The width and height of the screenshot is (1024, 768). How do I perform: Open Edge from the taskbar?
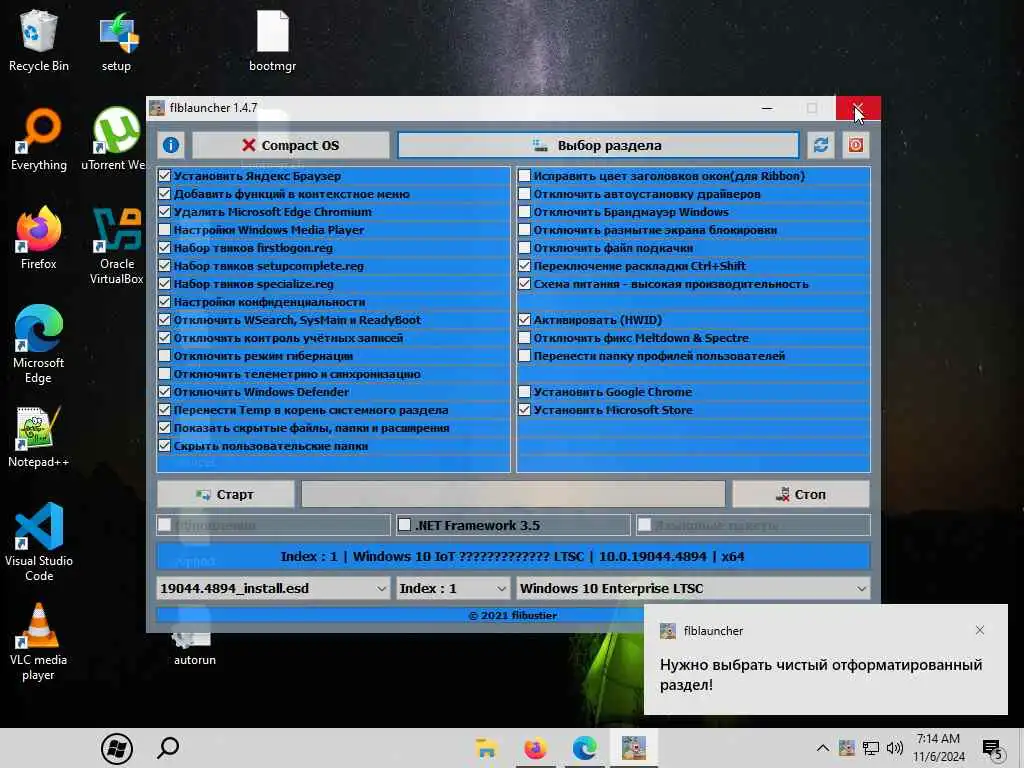pyautogui.click(x=584, y=748)
